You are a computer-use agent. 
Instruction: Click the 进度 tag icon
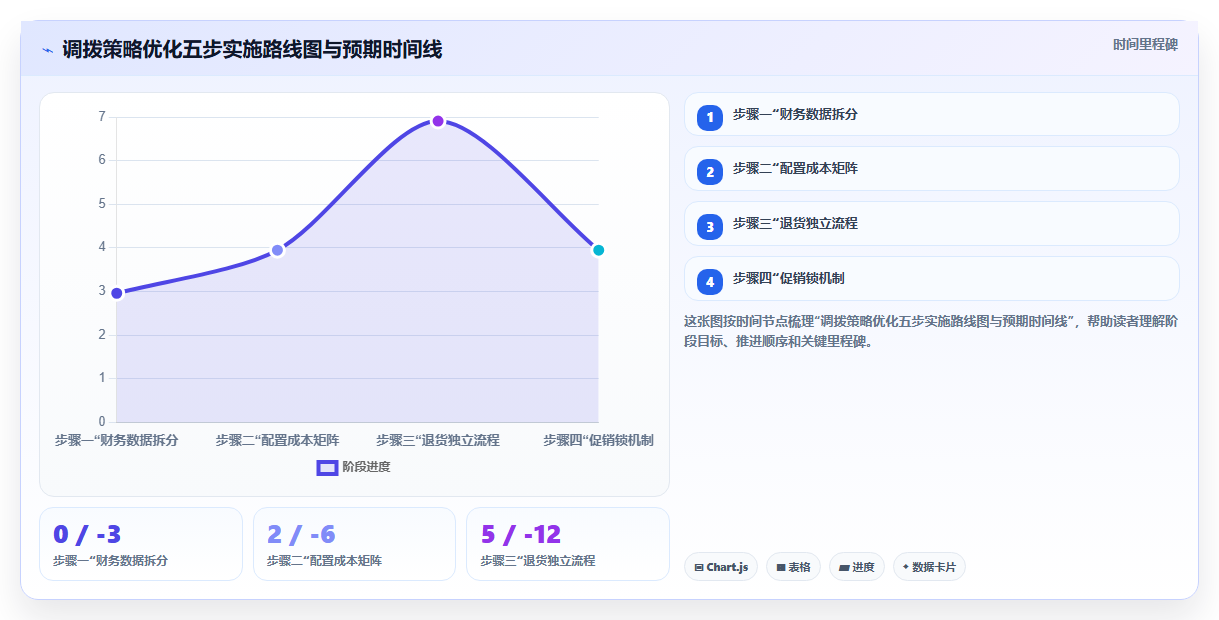[x=844, y=567]
